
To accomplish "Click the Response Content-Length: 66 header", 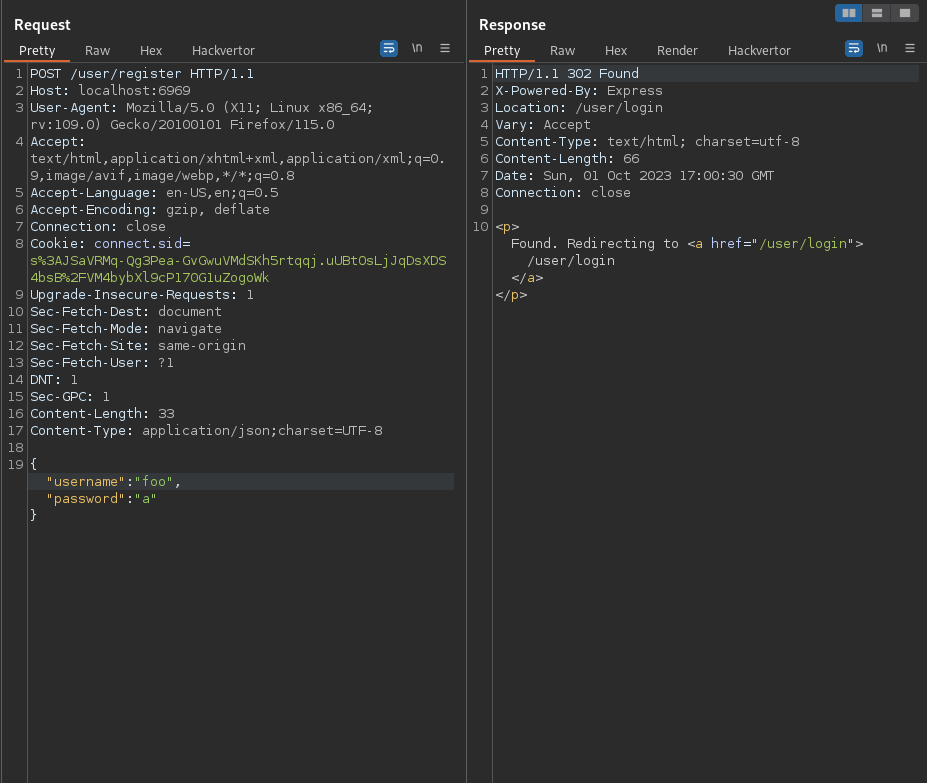I will [x=567, y=159].
